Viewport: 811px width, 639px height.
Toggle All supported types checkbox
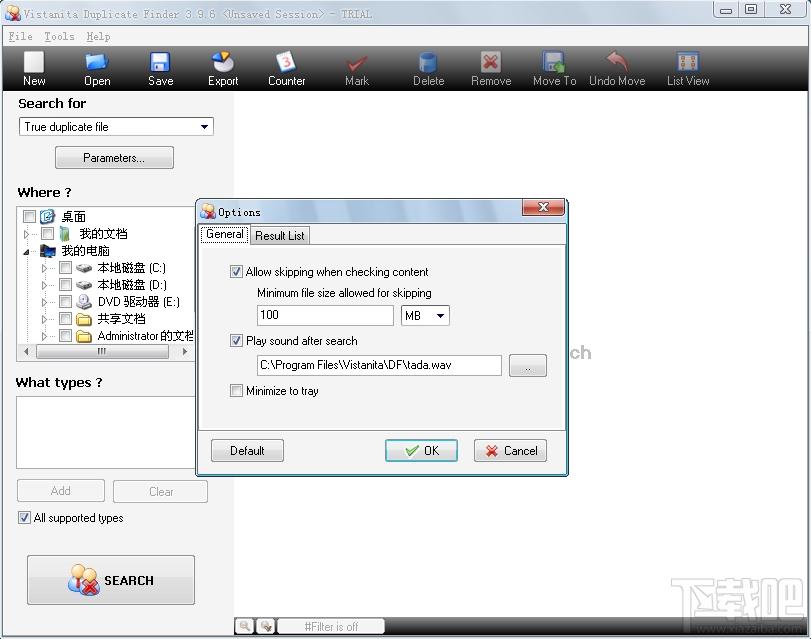pos(24,517)
